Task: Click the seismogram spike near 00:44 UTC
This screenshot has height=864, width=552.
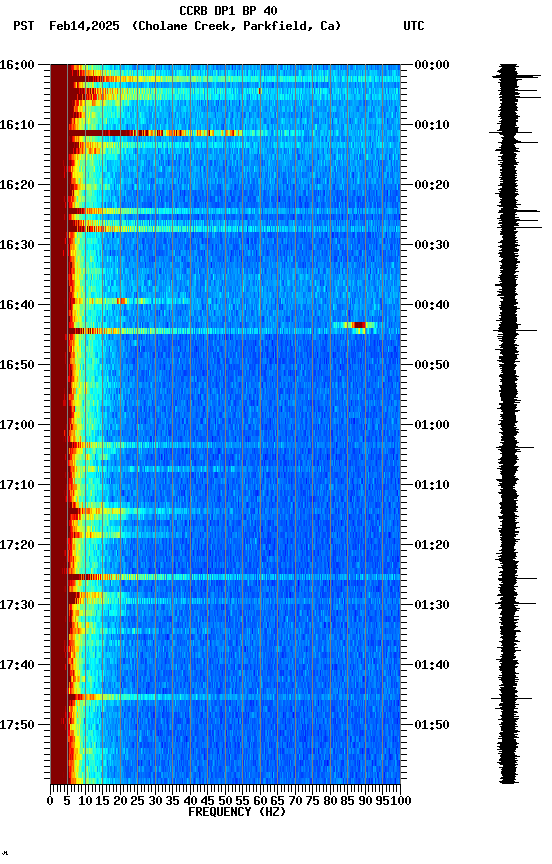Action: (x=516, y=331)
